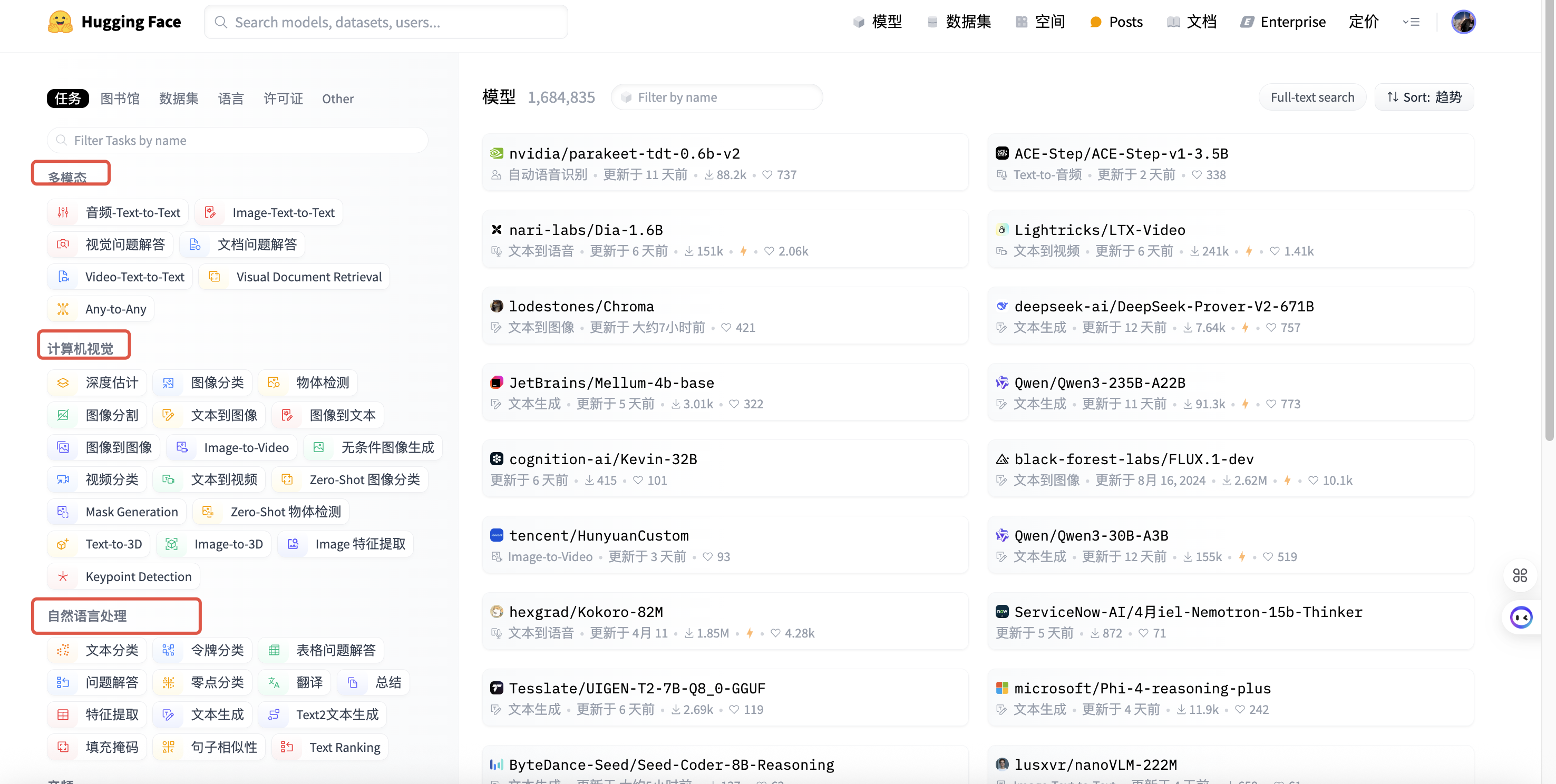Image resolution: width=1556 pixels, height=784 pixels.
Task: Open 定价 in top navigation
Action: click(1363, 22)
